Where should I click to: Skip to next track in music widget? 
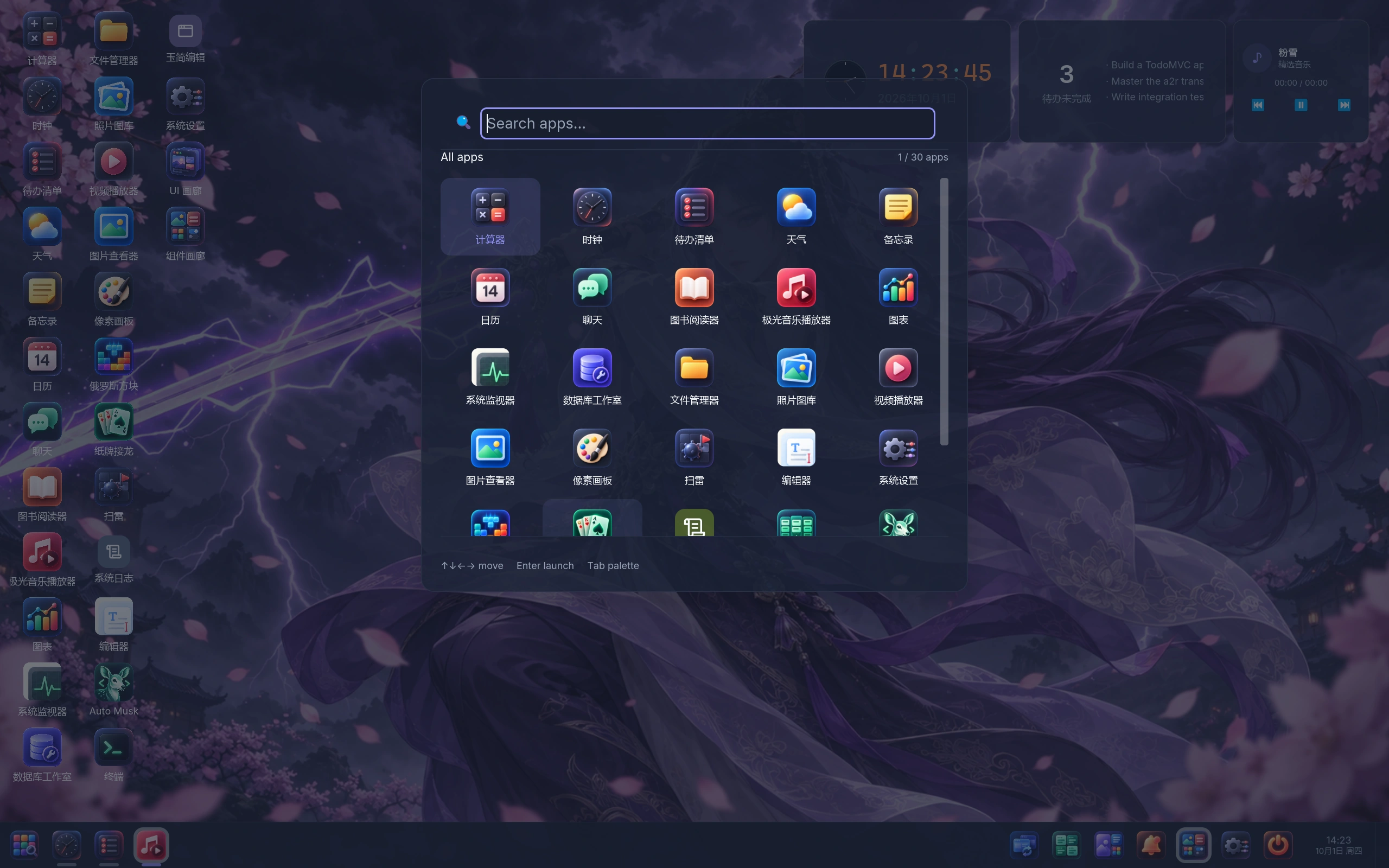click(1344, 105)
